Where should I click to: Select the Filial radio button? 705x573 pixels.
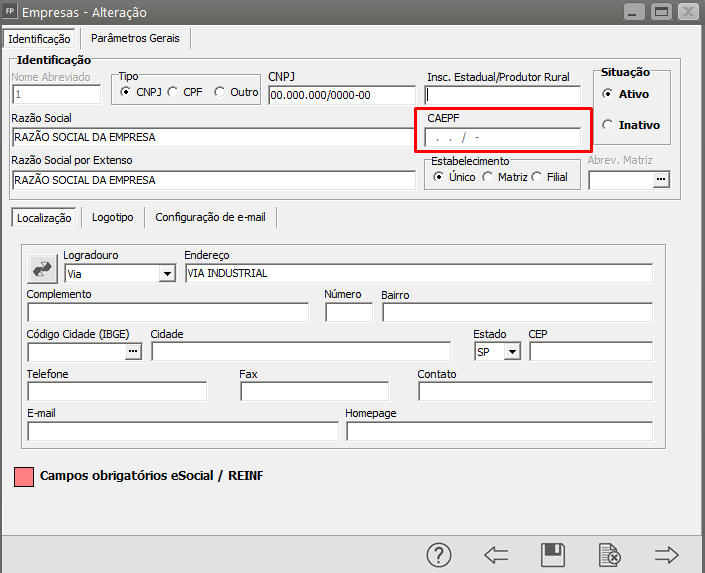(537, 177)
